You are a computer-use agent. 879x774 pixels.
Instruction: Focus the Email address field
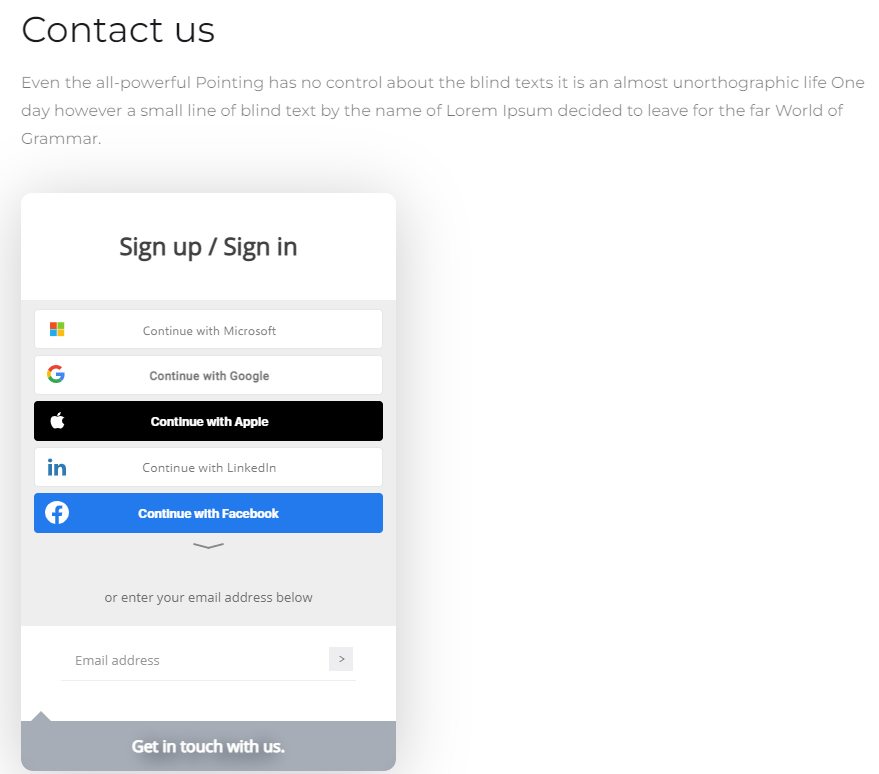(x=193, y=660)
